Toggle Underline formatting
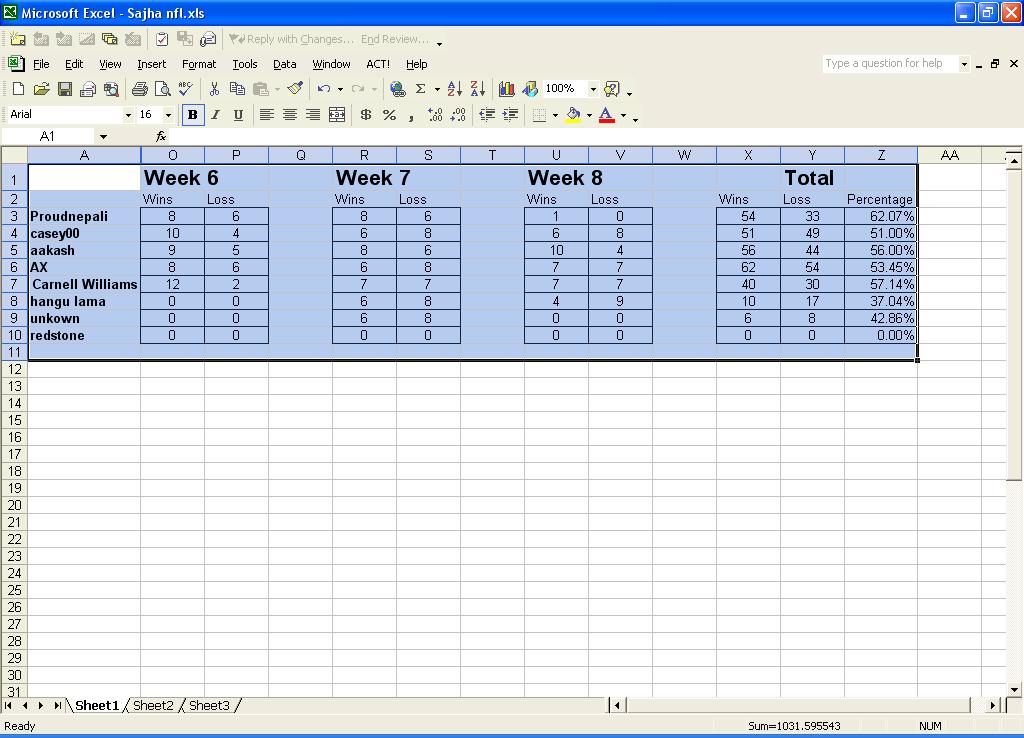The width and height of the screenshot is (1024, 738). click(x=238, y=115)
